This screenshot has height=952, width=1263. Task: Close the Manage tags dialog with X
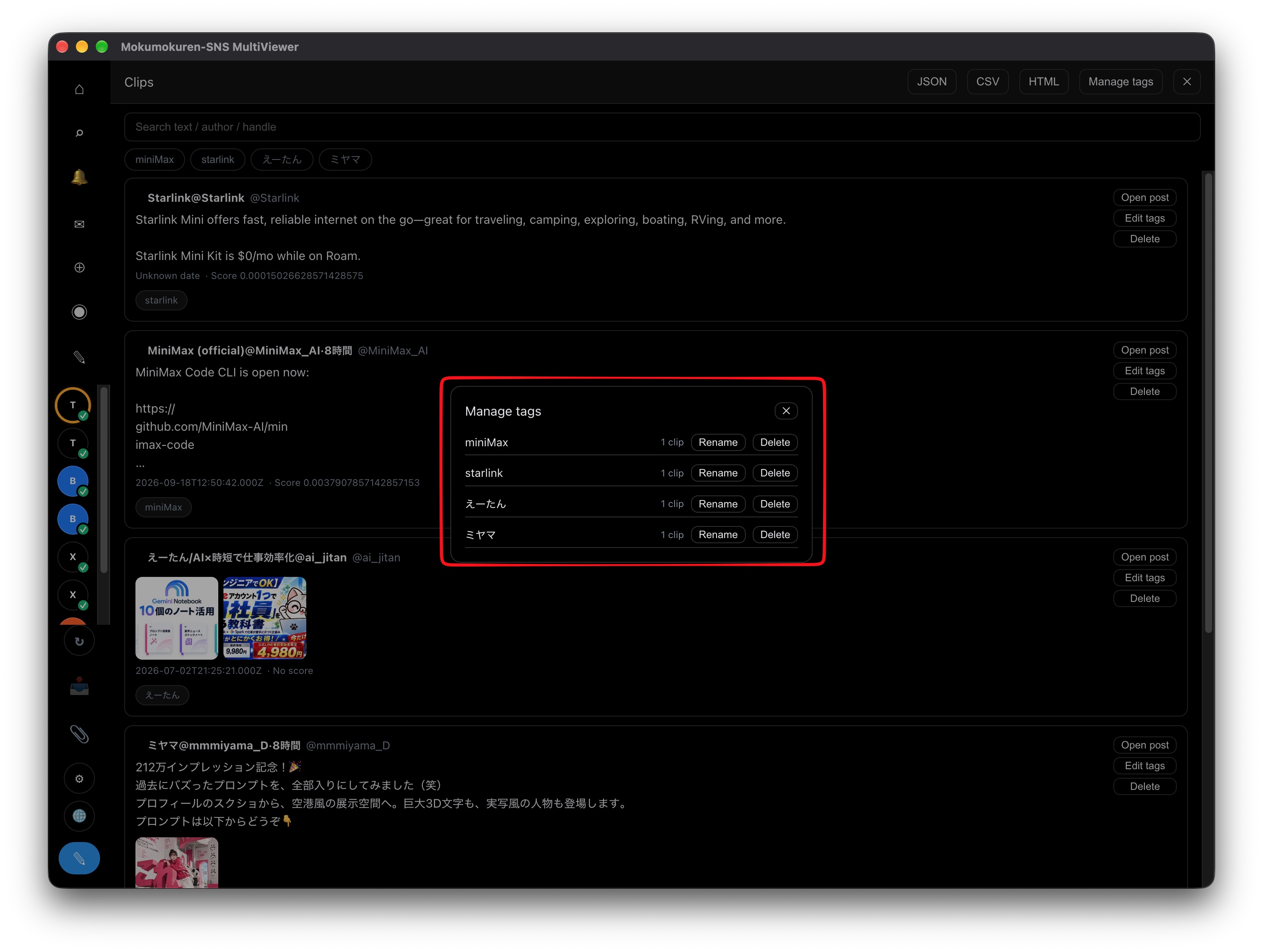[785, 411]
